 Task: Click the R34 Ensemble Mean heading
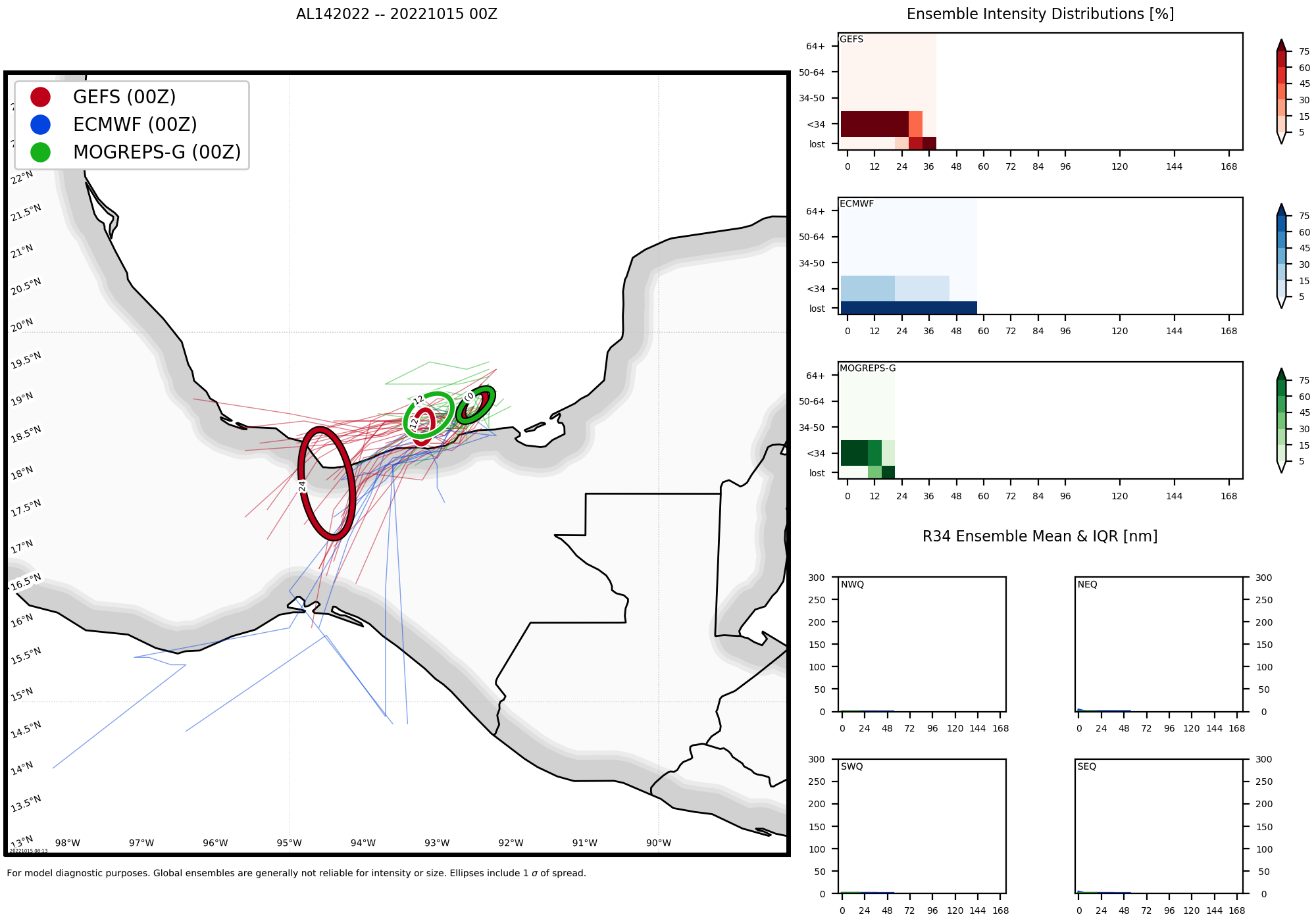click(1040, 536)
